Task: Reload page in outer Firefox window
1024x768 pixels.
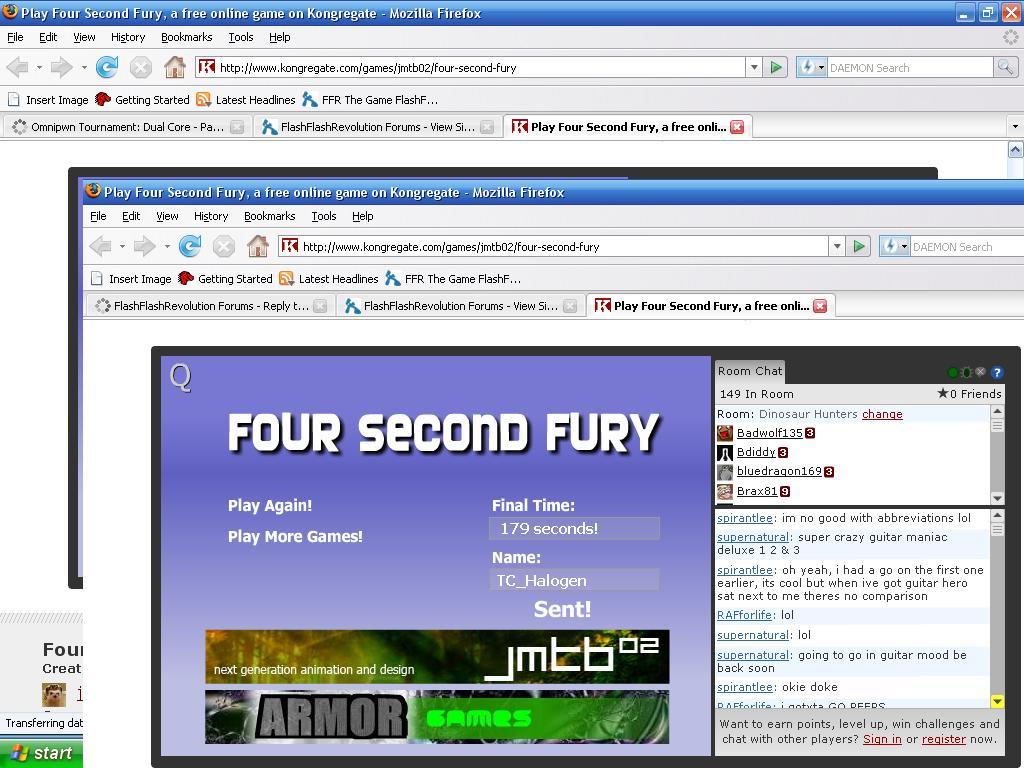Action: (x=106, y=67)
